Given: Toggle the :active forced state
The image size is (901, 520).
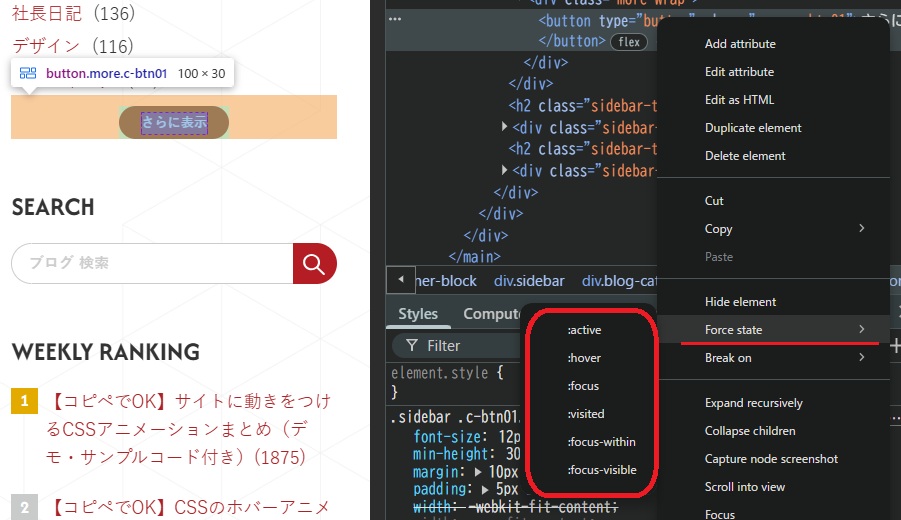Looking at the screenshot, I should point(584,330).
